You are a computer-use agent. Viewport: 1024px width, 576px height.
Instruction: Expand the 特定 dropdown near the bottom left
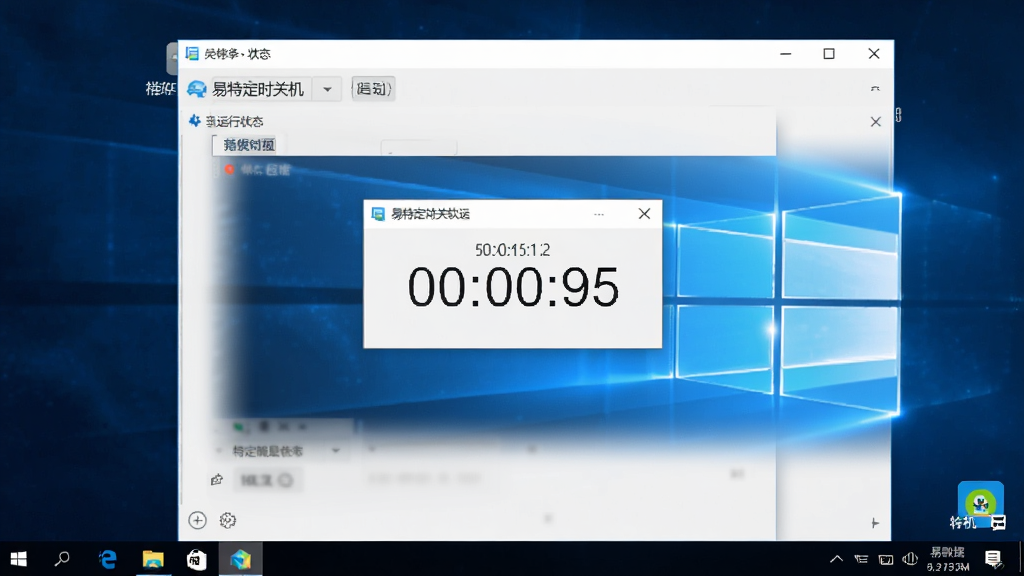336,451
